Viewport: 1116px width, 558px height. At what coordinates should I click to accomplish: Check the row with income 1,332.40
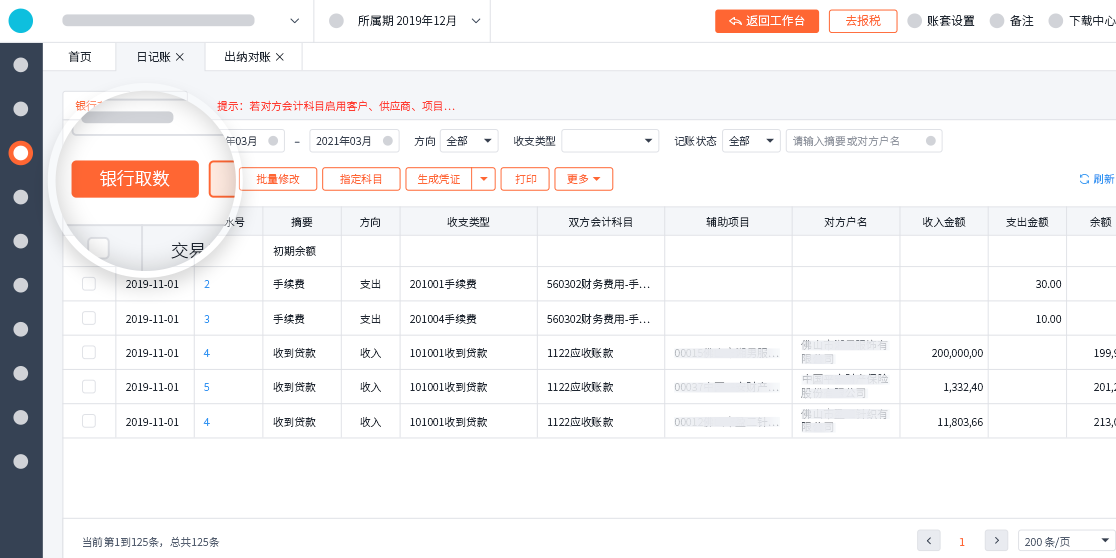(x=89, y=386)
